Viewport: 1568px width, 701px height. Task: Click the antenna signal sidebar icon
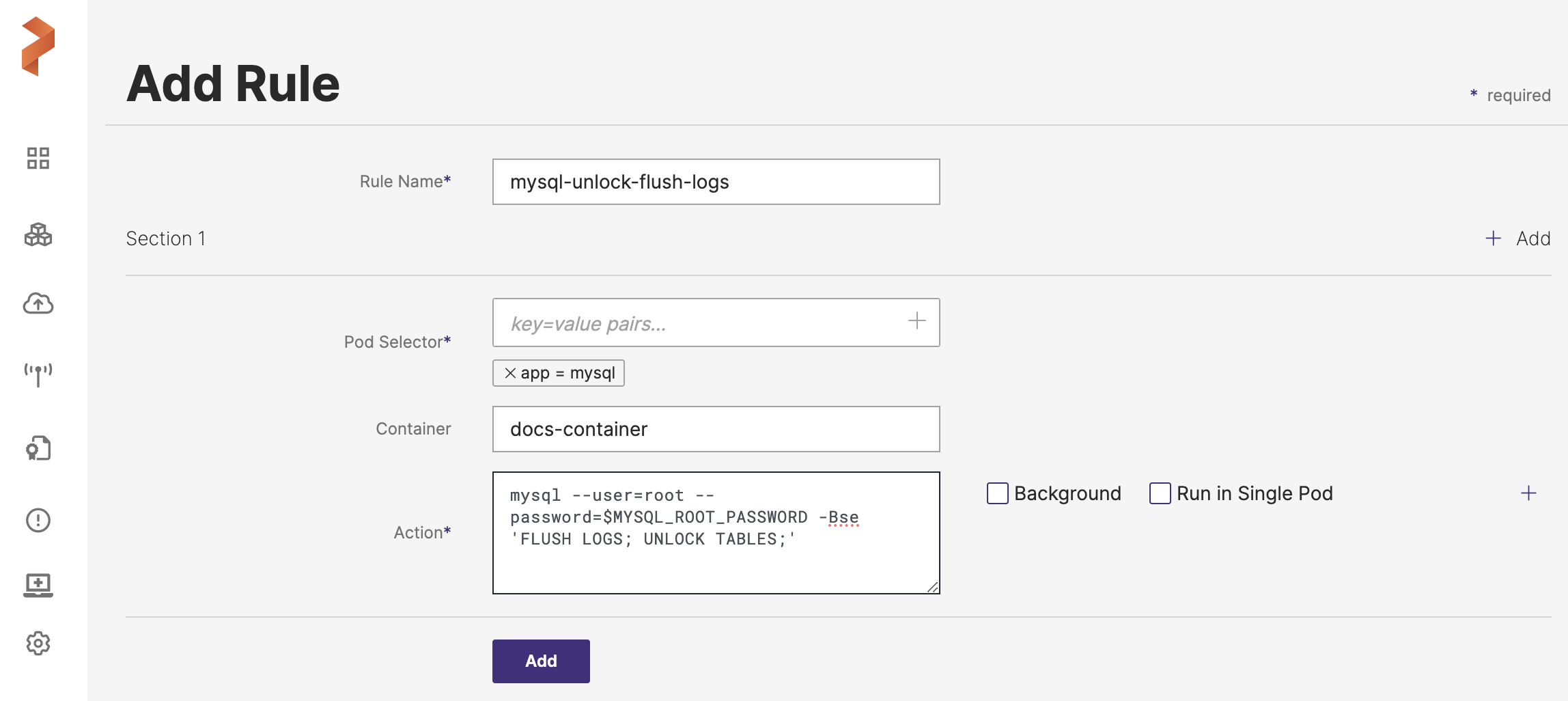(38, 374)
